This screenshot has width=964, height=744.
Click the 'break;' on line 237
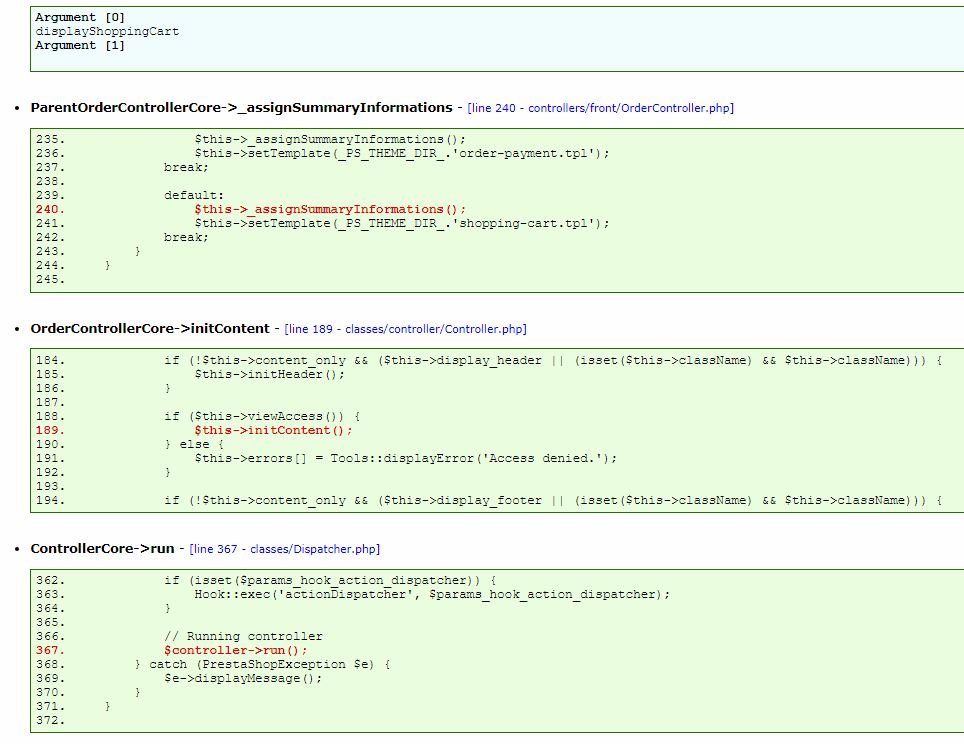(x=186, y=167)
